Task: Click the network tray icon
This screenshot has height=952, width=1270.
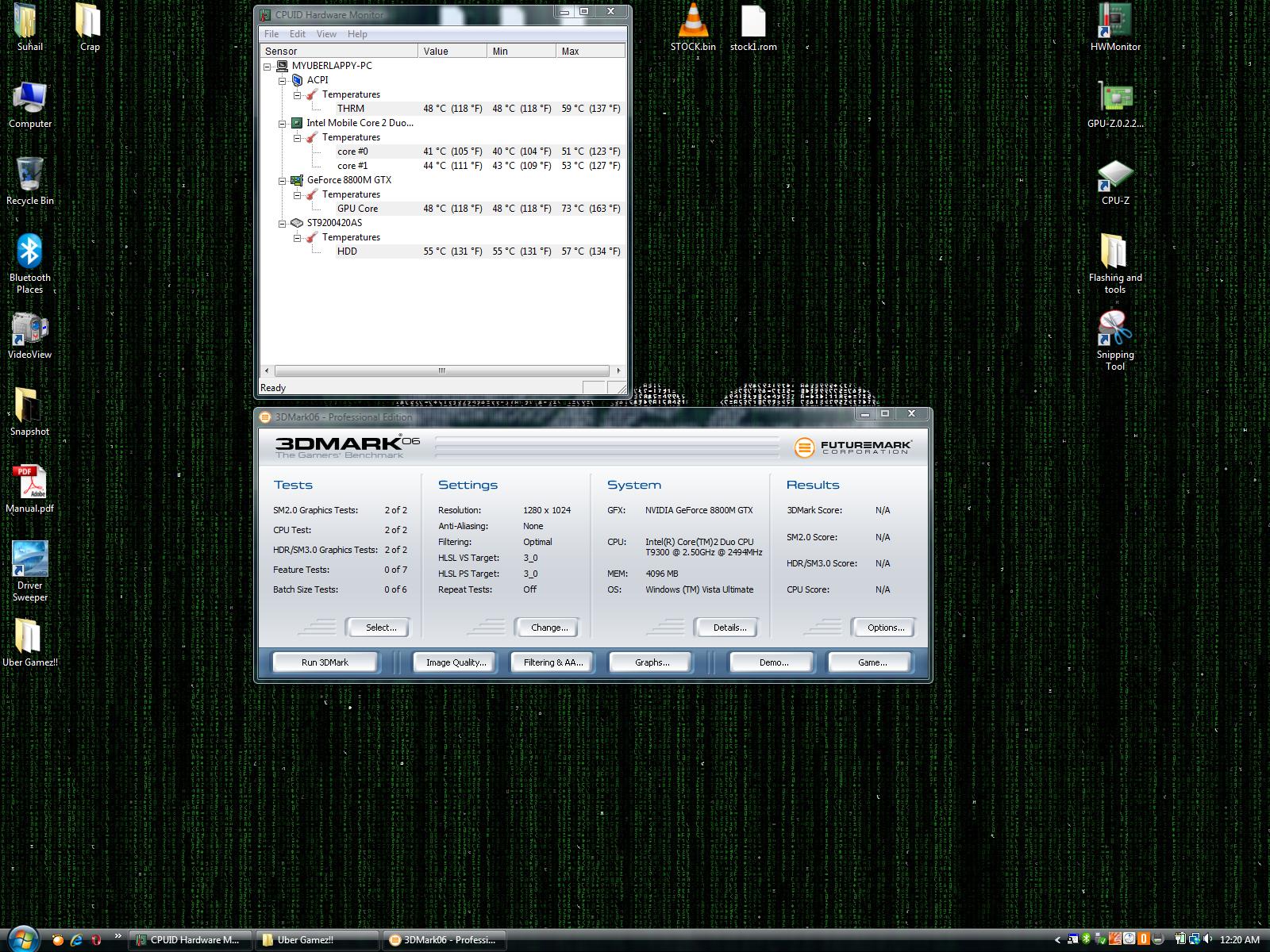Action: (1195, 939)
